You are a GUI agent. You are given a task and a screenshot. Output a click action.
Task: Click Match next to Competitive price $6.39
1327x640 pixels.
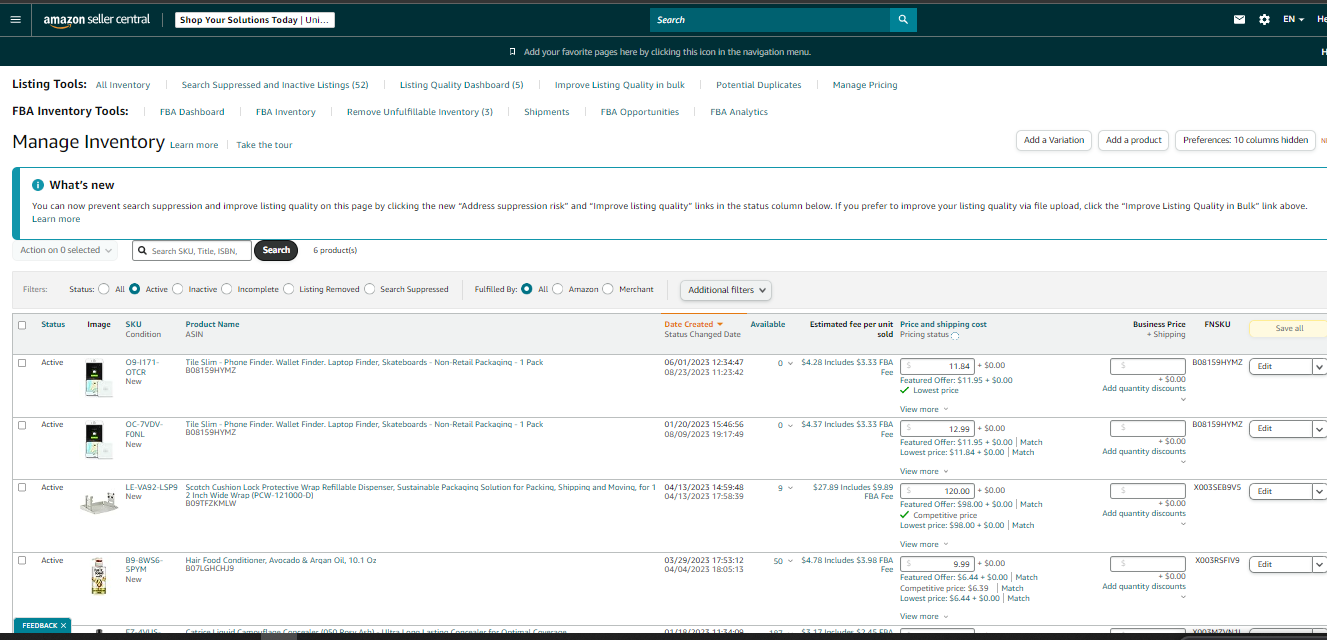[1012, 588]
